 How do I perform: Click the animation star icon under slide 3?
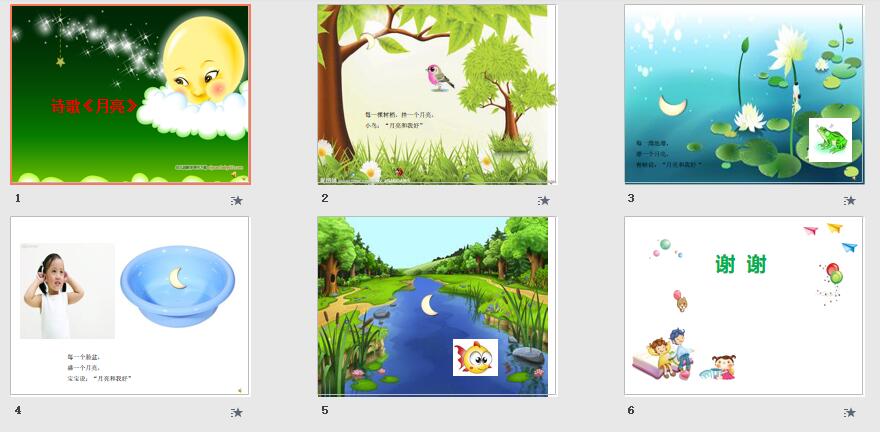850,200
